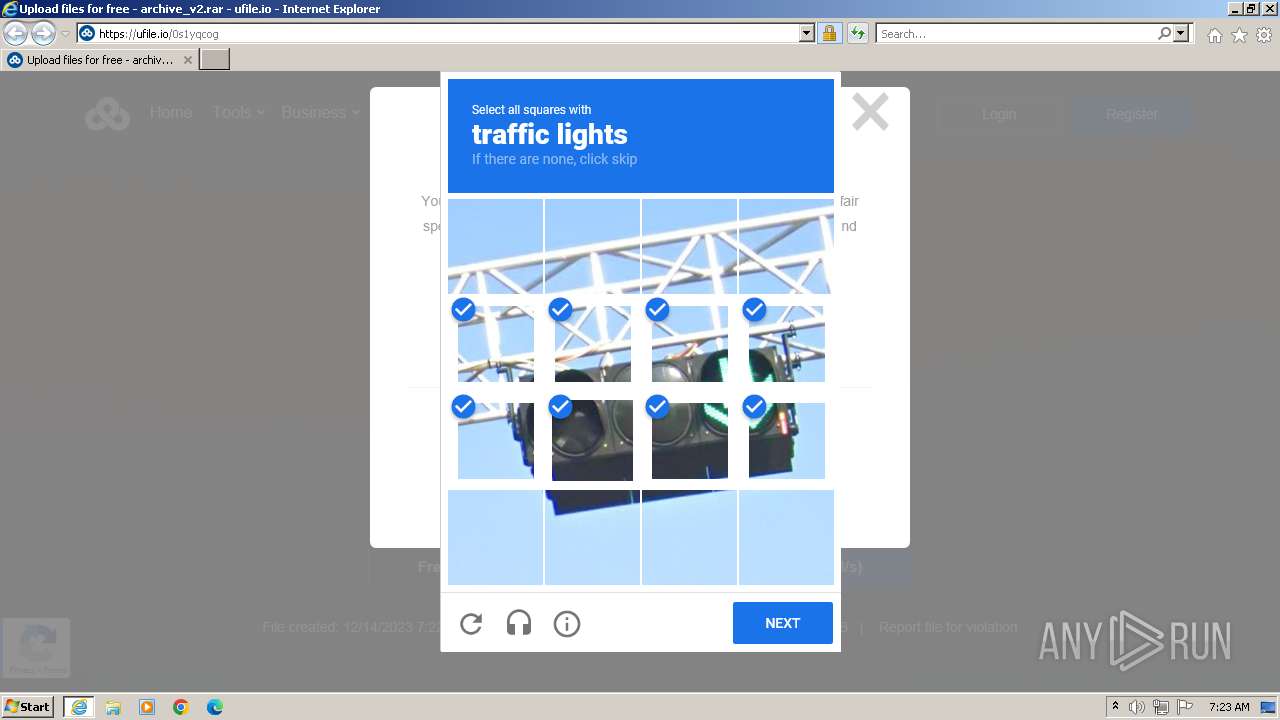The image size is (1280, 720).
Task: Click the Register button
Action: pos(1131,114)
